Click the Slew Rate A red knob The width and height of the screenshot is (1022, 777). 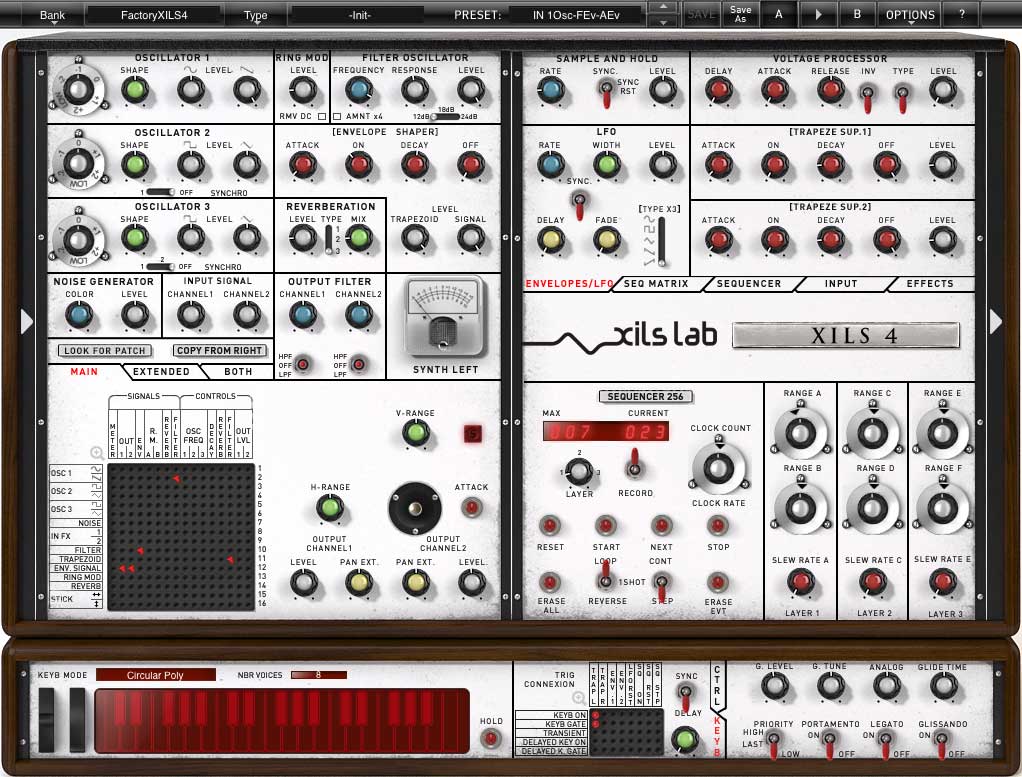click(x=800, y=581)
